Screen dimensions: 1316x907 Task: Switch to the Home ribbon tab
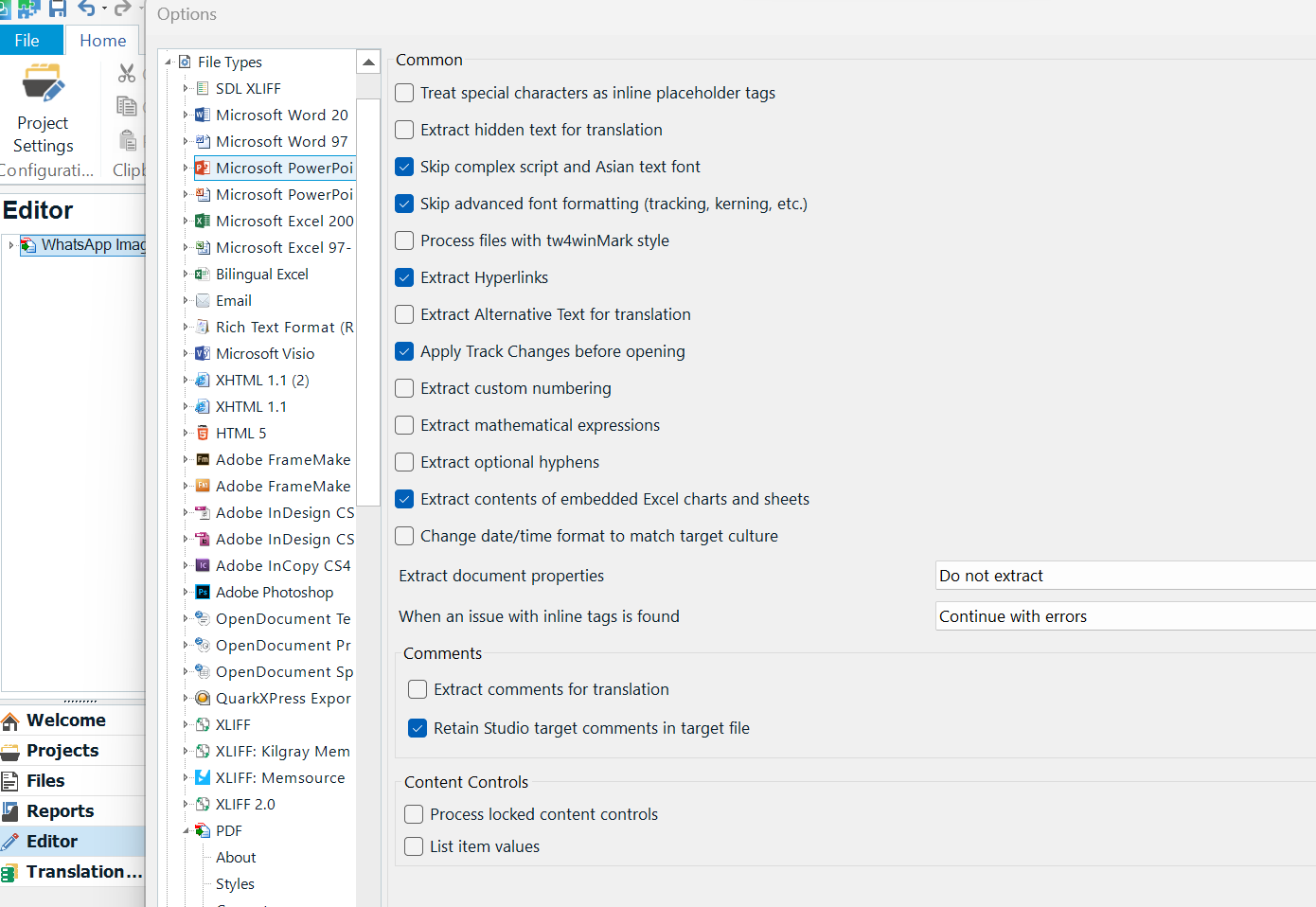[103, 41]
